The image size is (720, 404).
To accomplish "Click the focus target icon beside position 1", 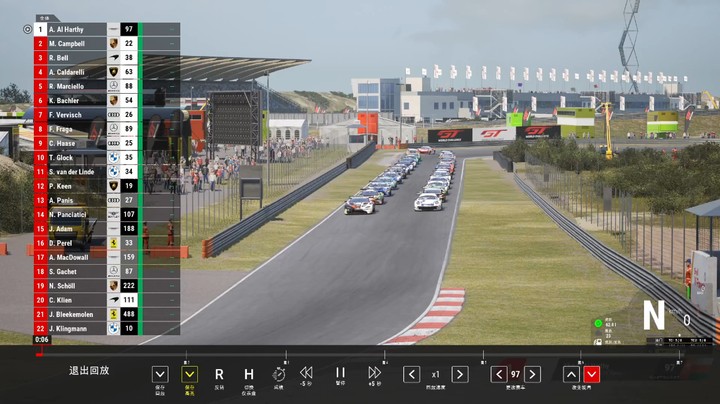I will 27,29.
